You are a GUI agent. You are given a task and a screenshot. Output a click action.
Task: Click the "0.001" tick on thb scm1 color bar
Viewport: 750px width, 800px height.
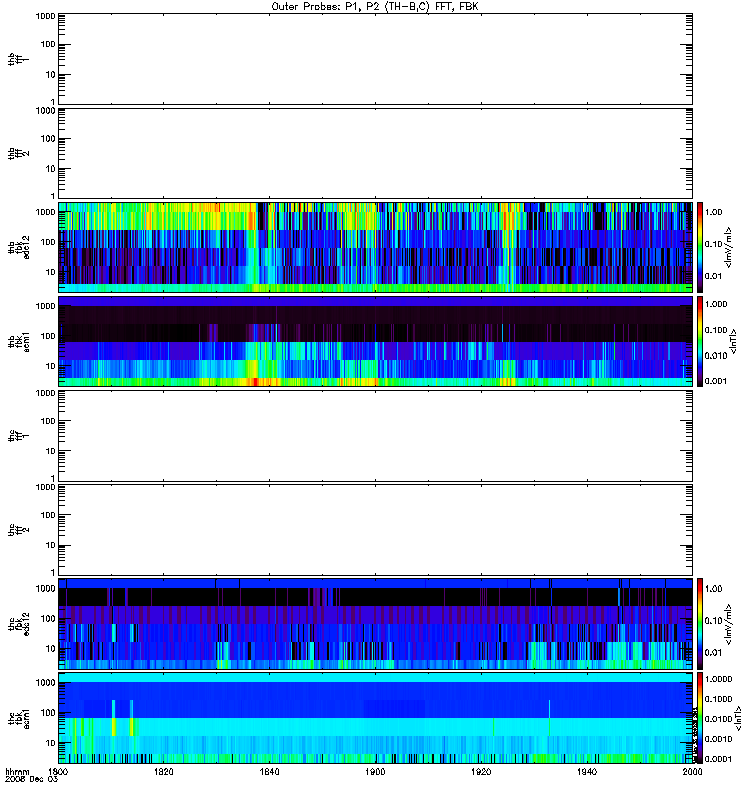tap(716, 381)
